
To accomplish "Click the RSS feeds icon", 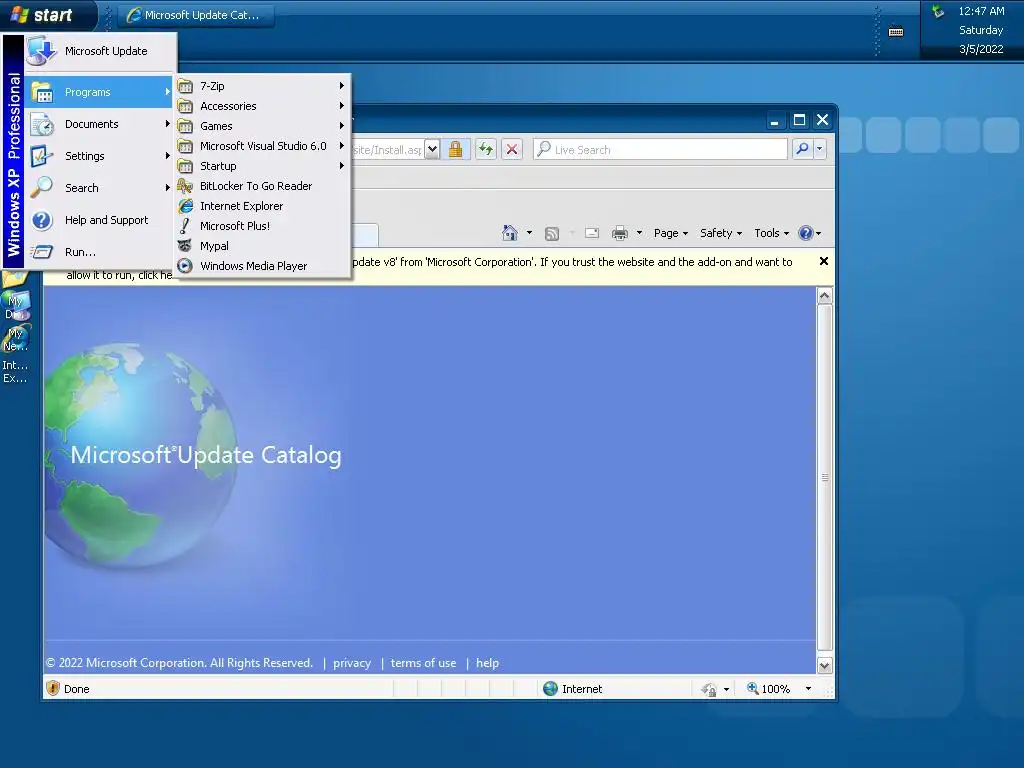I will tap(552, 233).
